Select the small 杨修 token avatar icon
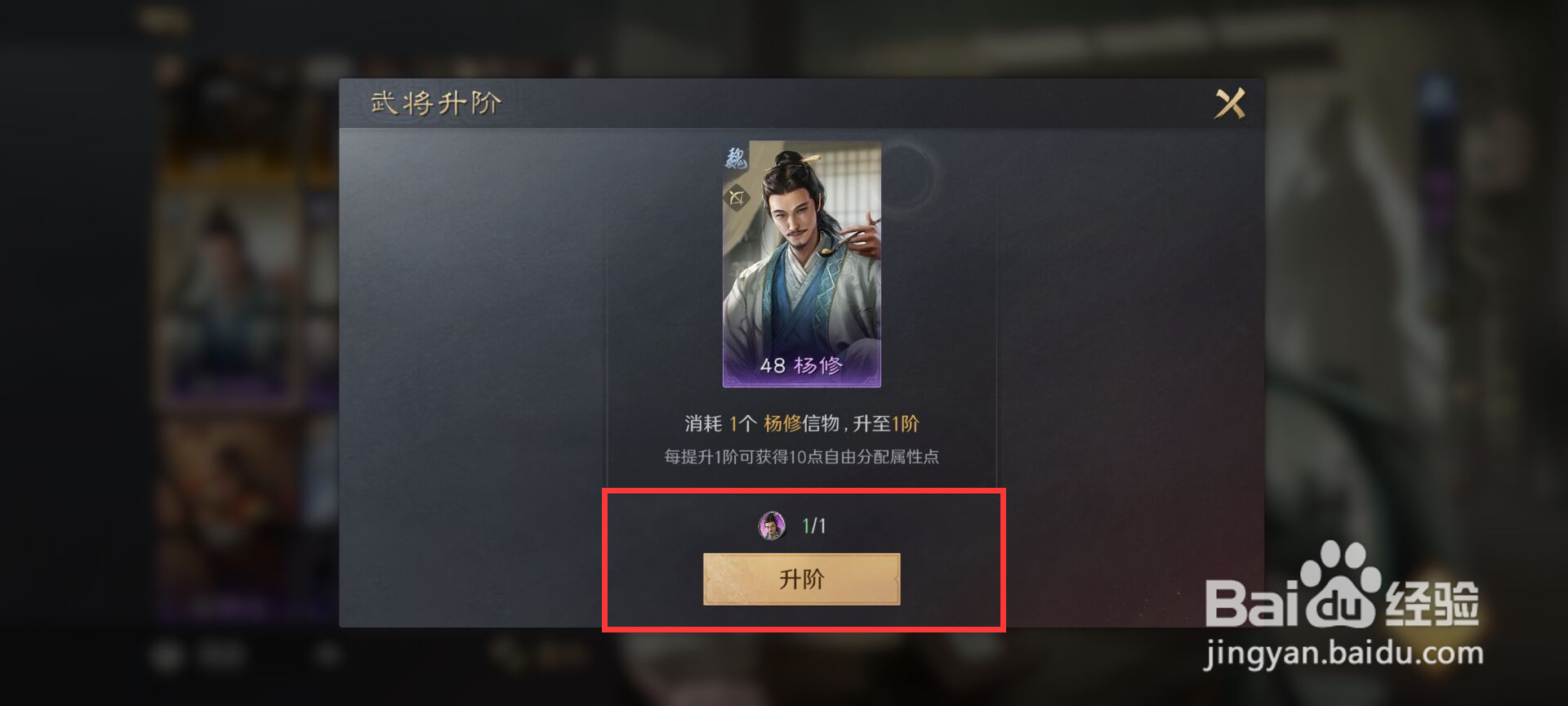This screenshot has height=706, width=1568. click(x=772, y=525)
